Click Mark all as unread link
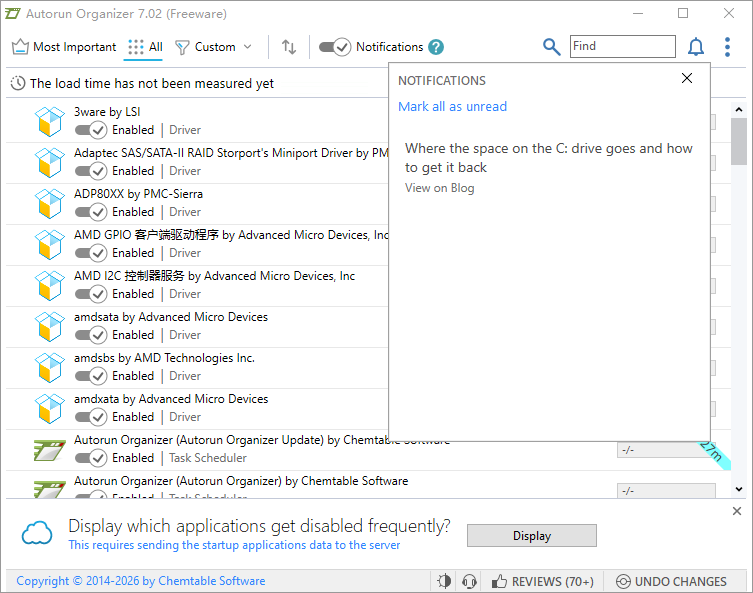Screen dimensions: 753x593 pos(452,106)
